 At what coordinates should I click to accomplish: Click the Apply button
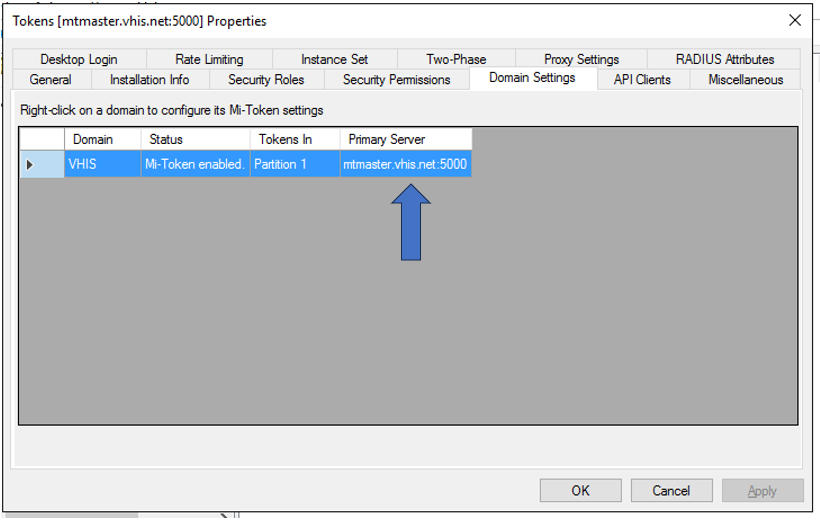762,491
